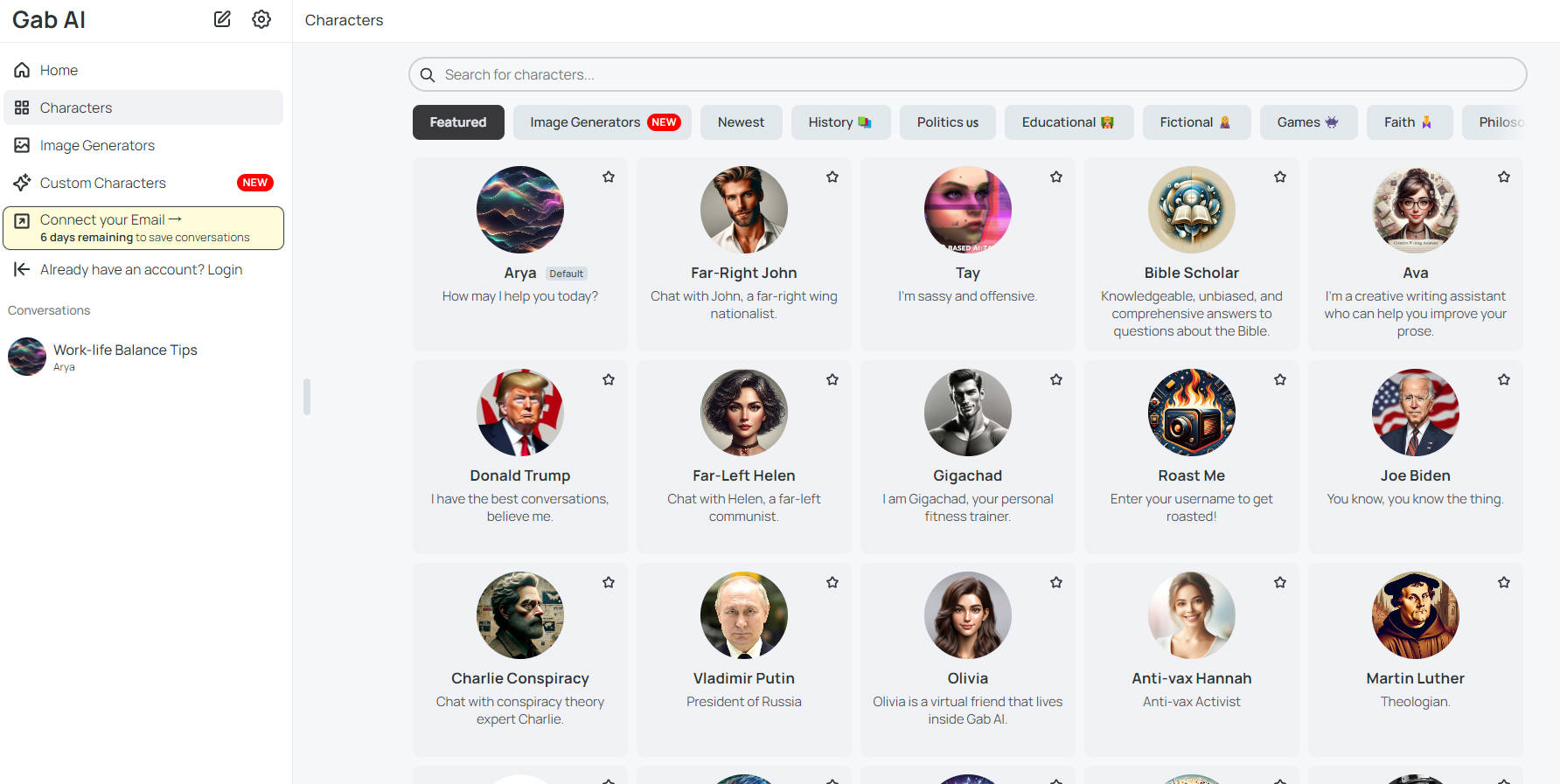Star the Olivia character card

(x=1056, y=582)
